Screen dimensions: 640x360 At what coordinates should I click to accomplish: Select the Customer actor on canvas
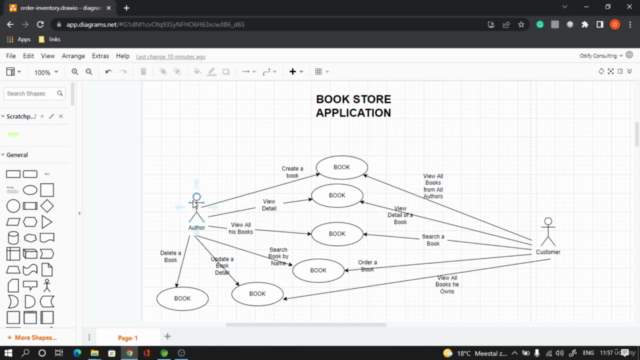coord(548,232)
